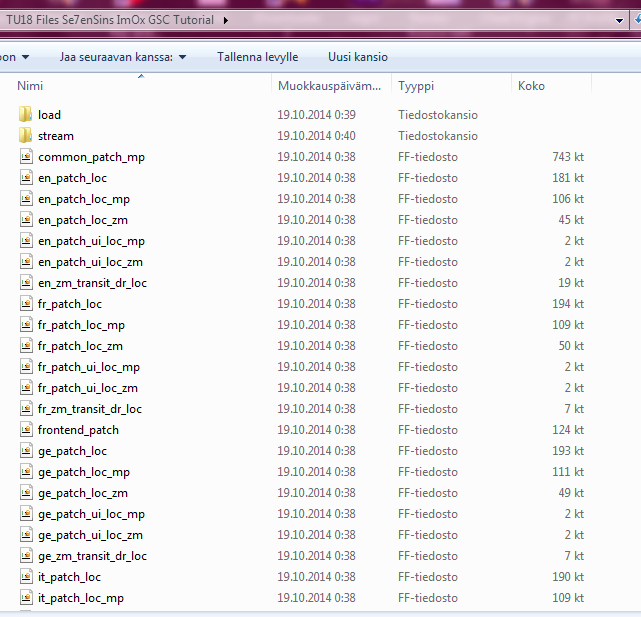Click the Tiedostokansio type of load folder

[438, 114]
